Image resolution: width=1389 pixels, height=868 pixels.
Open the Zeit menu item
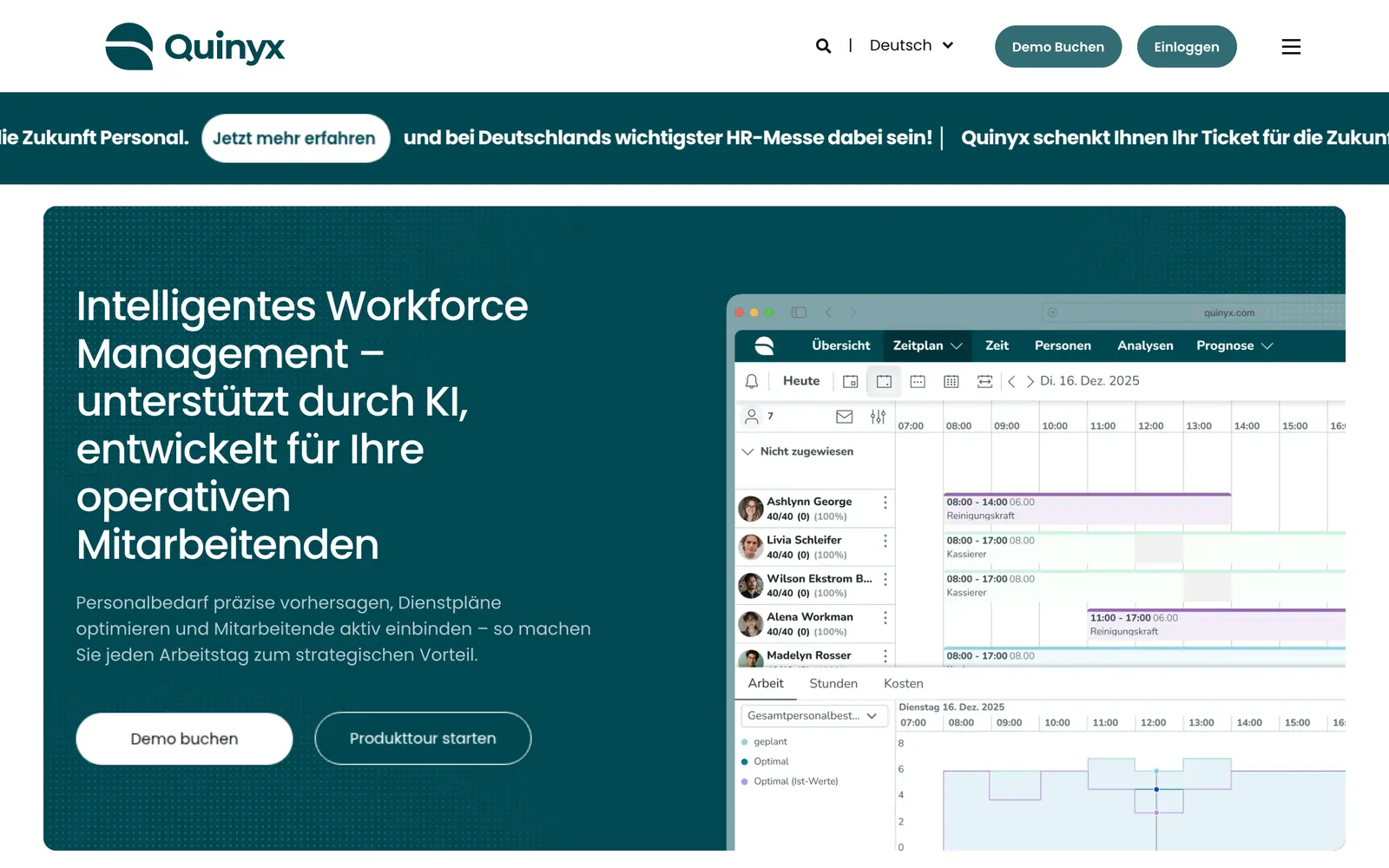pyautogui.click(x=997, y=345)
